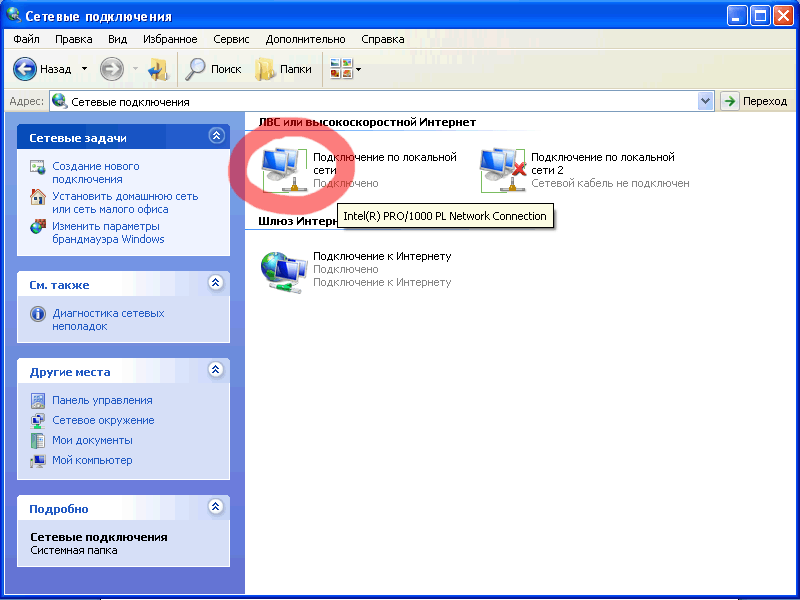Collapse the "Подробно" details panel
The width and height of the screenshot is (800, 600).
pyautogui.click(x=216, y=508)
